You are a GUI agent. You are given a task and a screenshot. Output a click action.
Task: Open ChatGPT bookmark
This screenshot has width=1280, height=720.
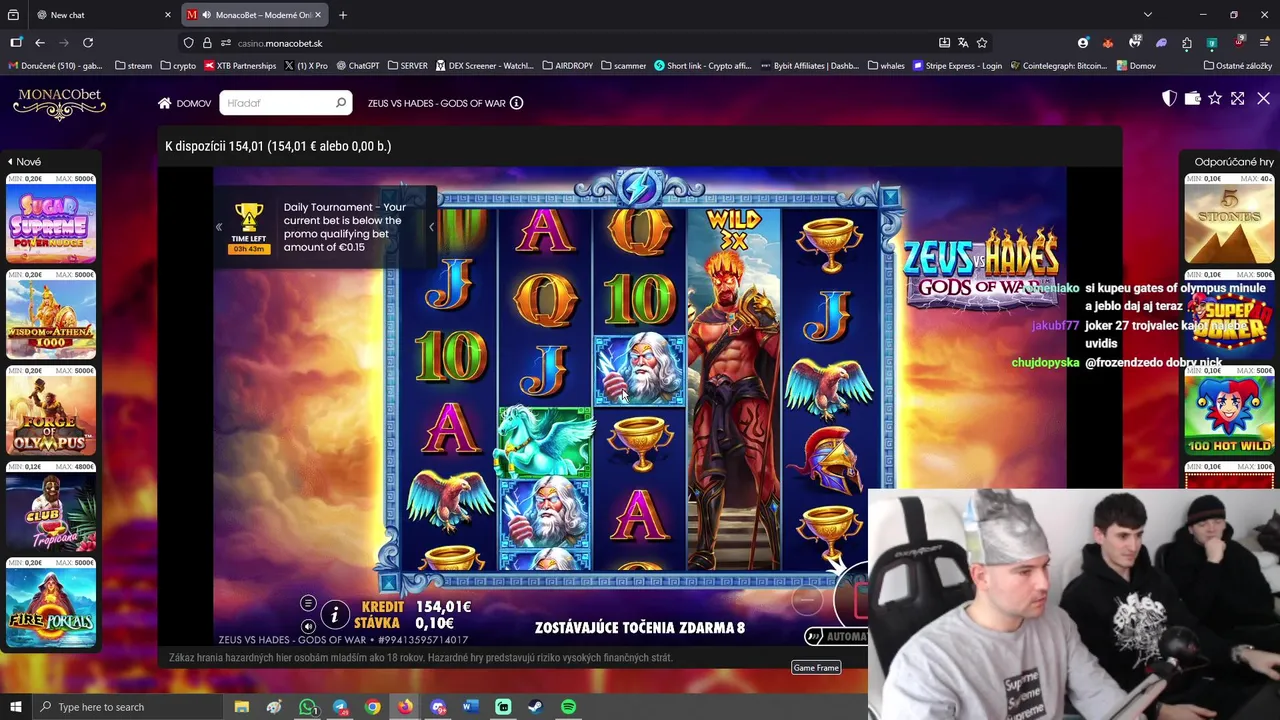point(358,66)
